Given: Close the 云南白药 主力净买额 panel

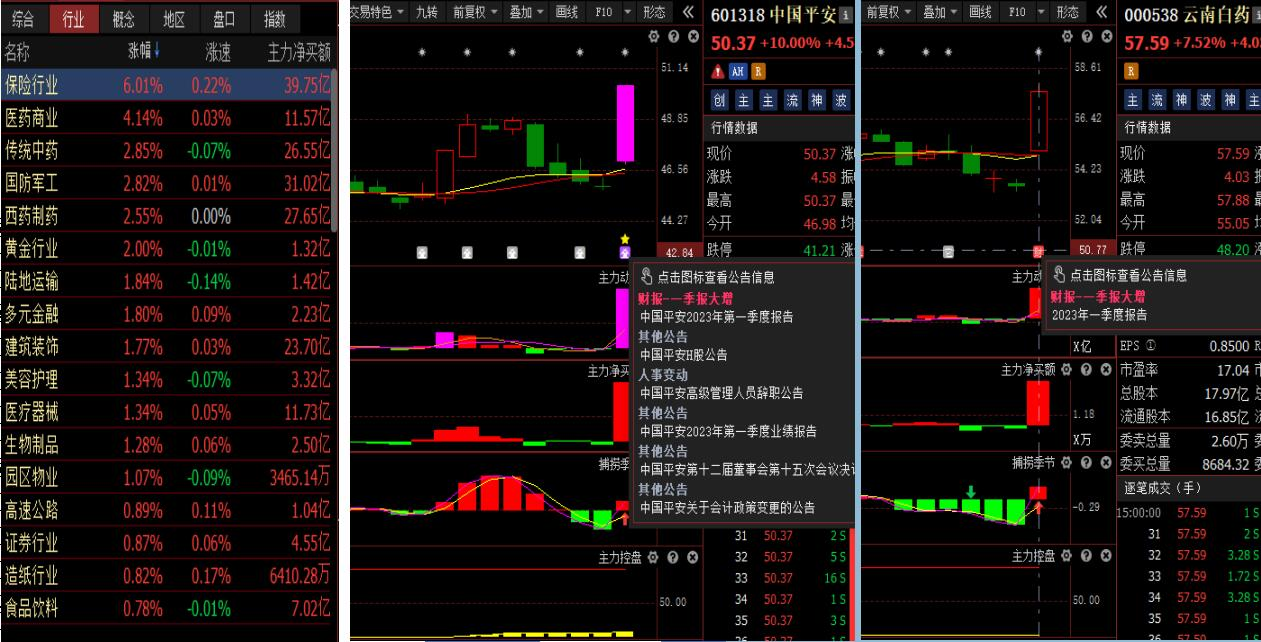Looking at the screenshot, I should tap(1104, 370).
